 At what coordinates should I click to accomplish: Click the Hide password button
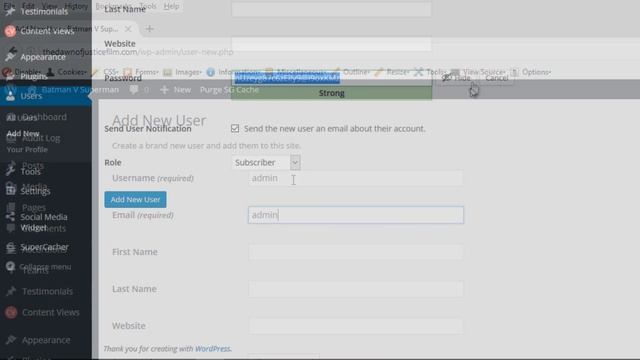pos(457,78)
